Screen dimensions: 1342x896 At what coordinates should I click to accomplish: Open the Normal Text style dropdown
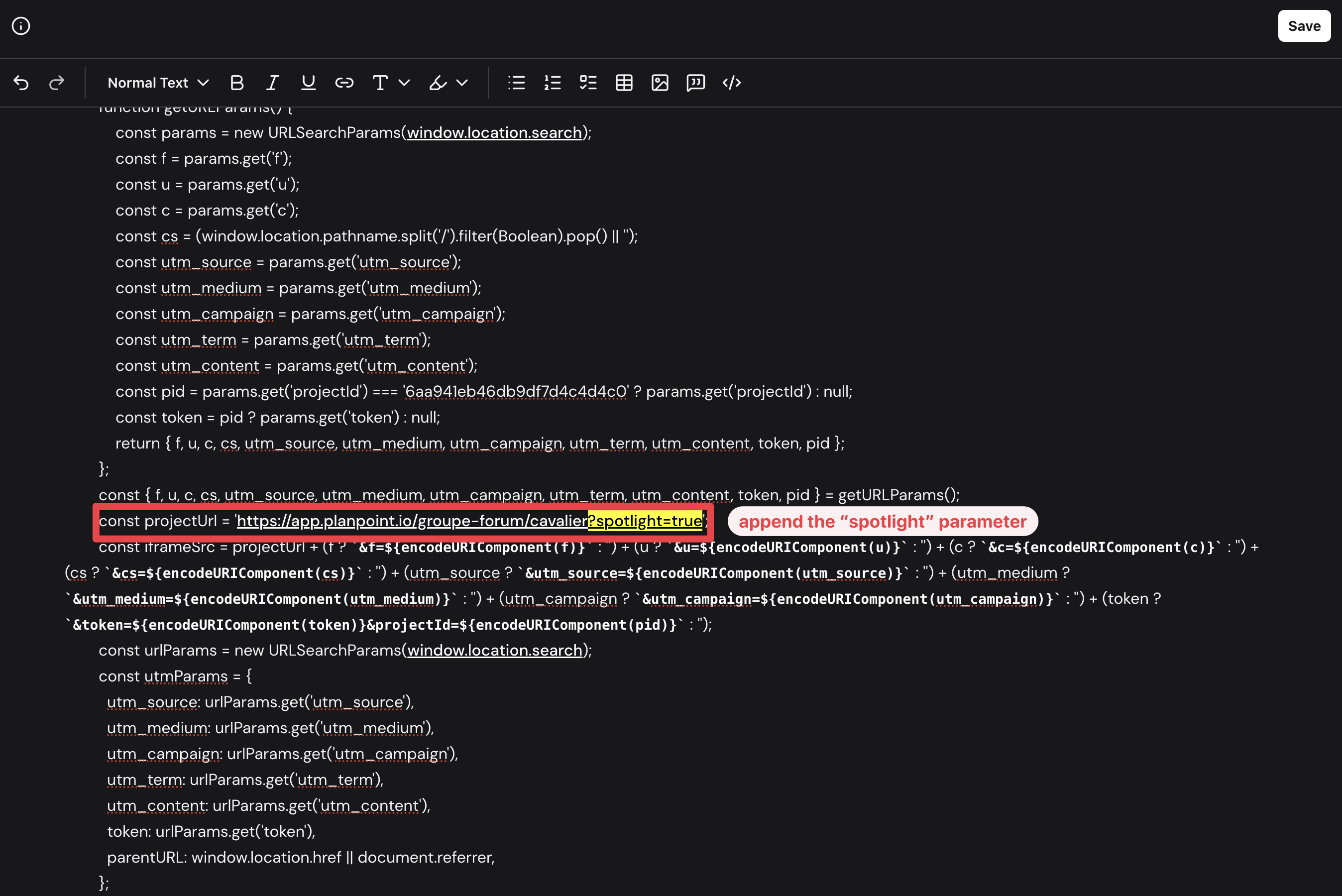(158, 83)
